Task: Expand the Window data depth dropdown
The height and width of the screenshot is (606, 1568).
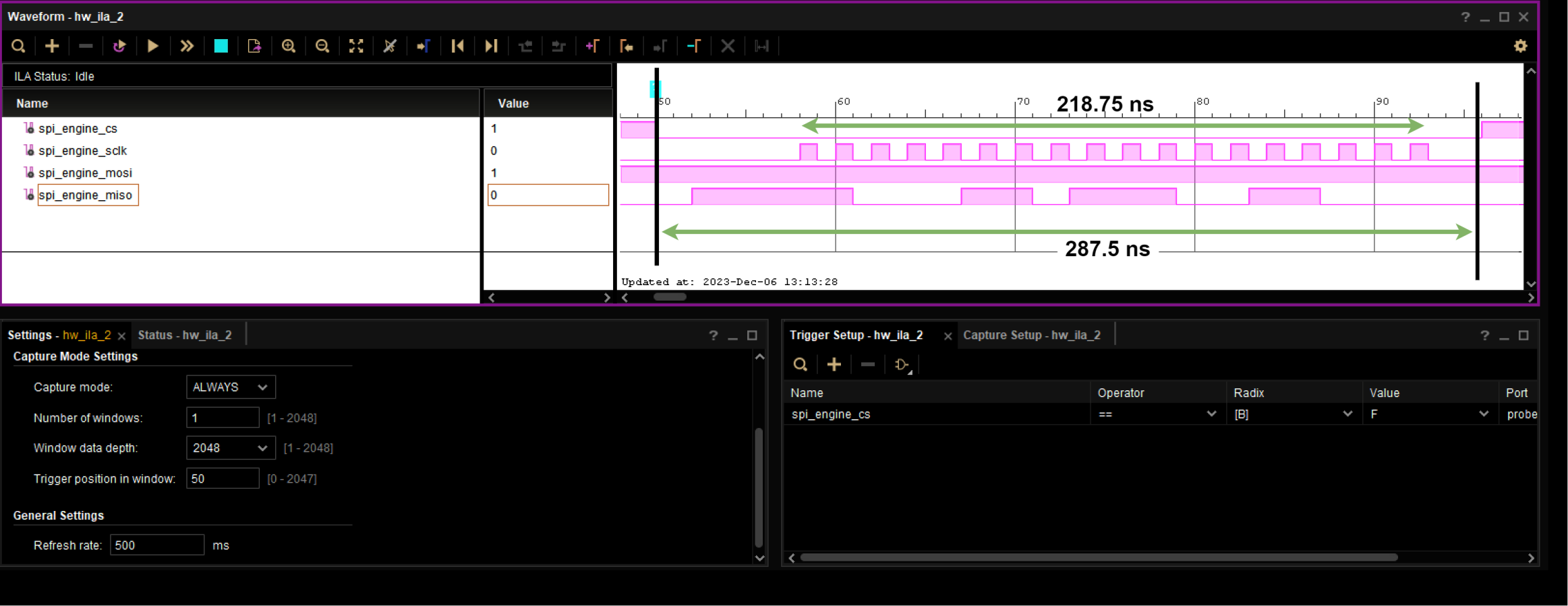Action: pyautogui.click(x=231, y=448)
